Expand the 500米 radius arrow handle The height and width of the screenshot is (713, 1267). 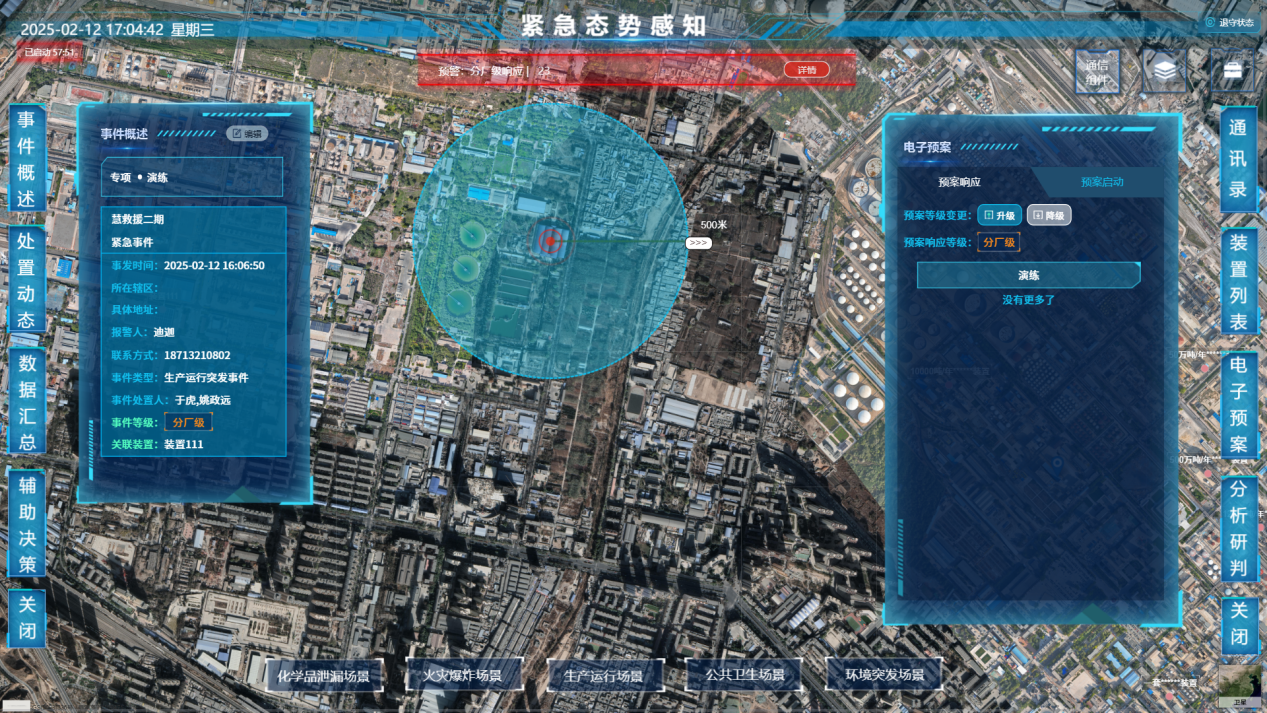[x=698, y=243]
